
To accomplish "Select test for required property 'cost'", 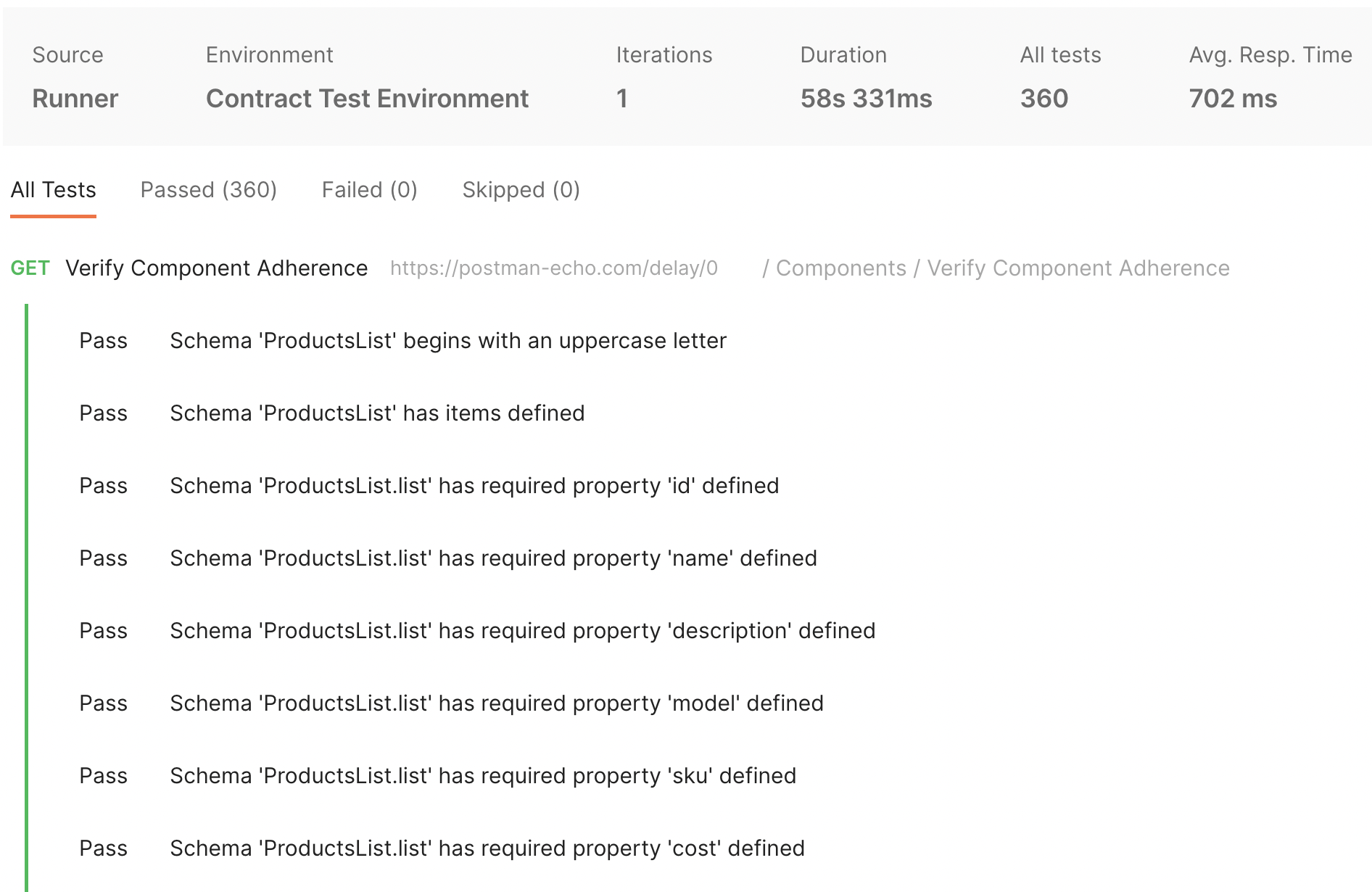I will click(487, 848).
